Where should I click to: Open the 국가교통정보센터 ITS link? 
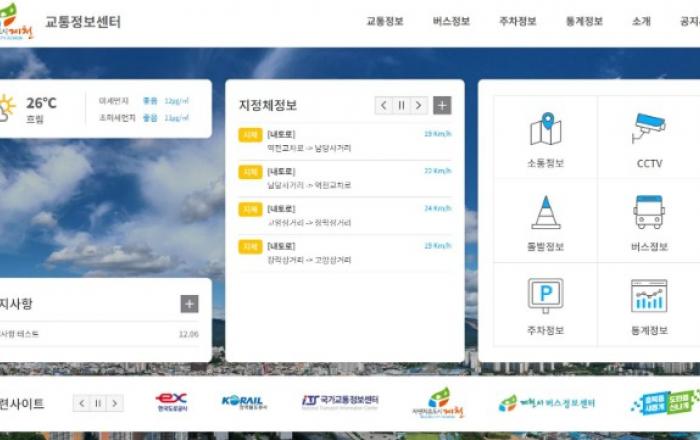coord(340,402)
